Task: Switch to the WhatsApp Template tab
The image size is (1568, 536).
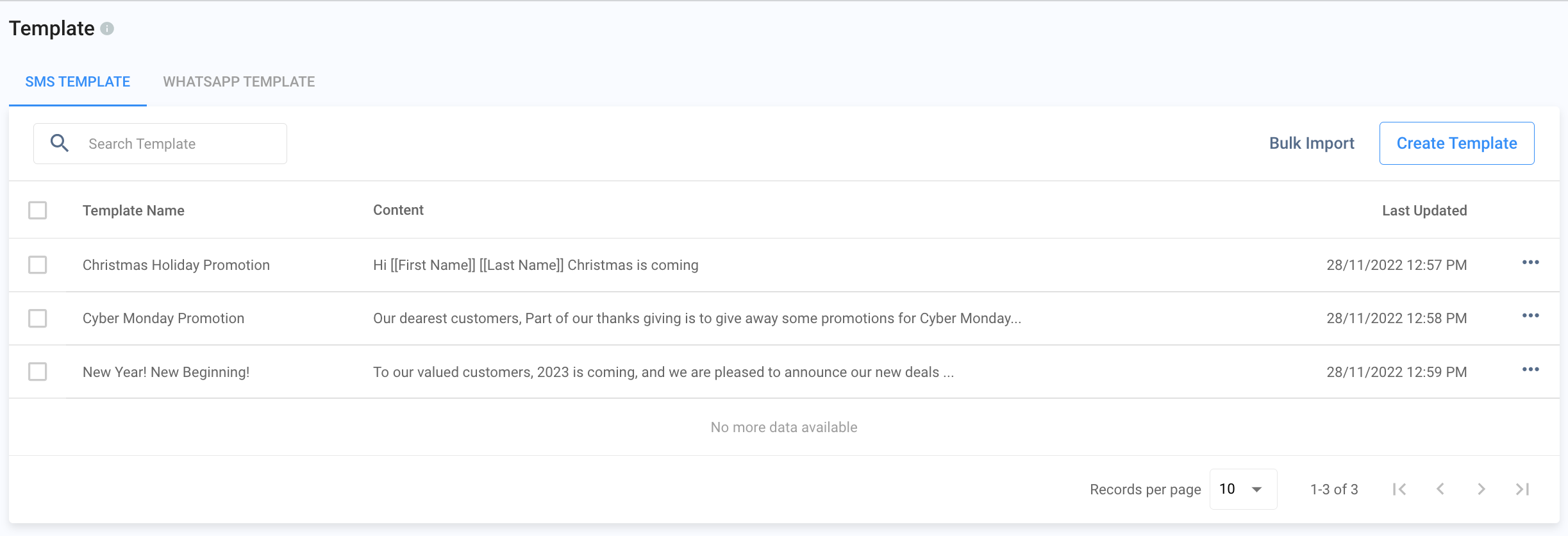Action: pyautogui.click(x=239, y=82)
